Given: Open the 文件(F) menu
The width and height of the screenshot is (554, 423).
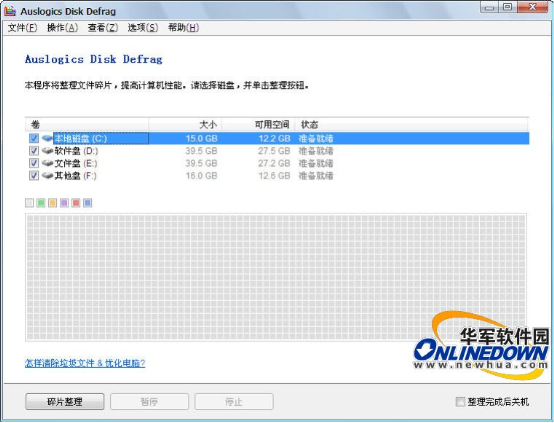Looking at the screenshot, I should [22, 28].
